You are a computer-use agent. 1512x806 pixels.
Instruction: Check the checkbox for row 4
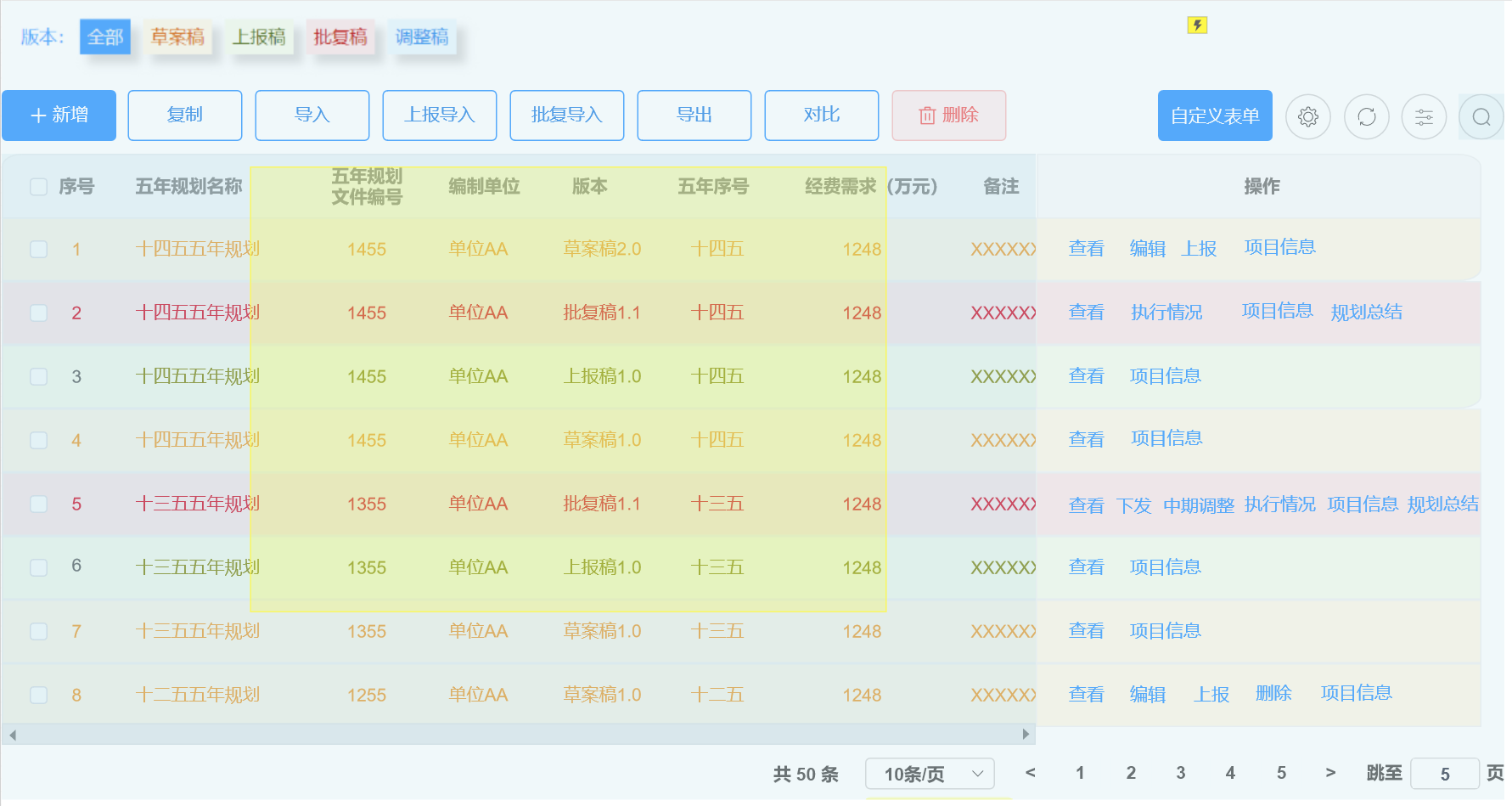coord(38,440)
